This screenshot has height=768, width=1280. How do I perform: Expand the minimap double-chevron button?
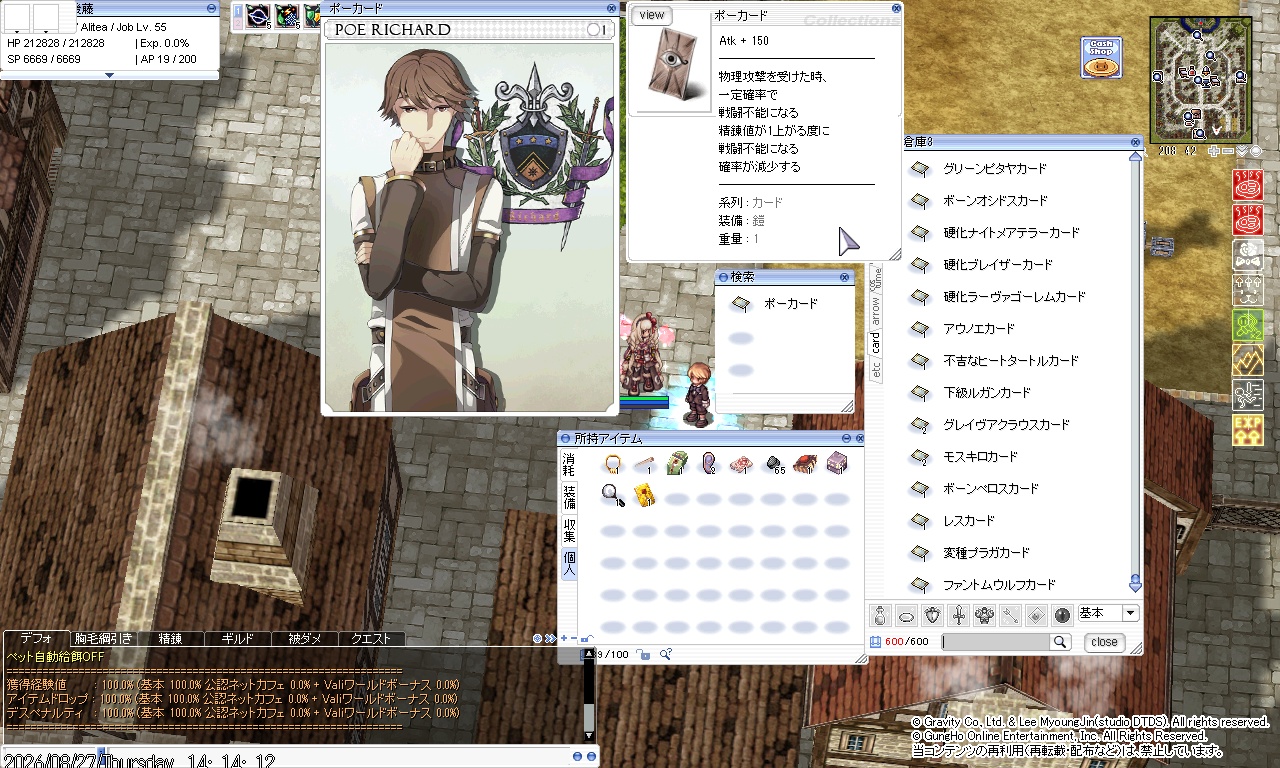click(1242, 151)
